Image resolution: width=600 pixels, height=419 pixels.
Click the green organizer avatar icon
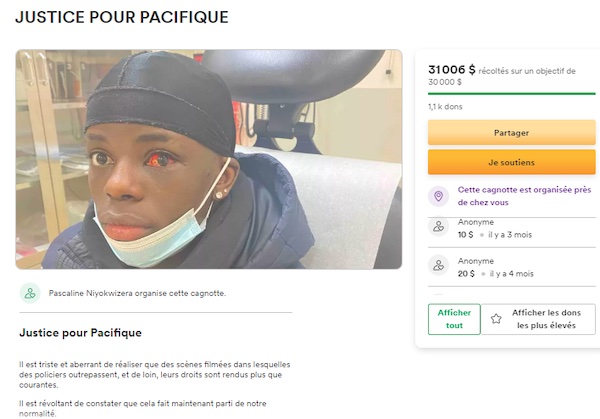pos(30,293)
